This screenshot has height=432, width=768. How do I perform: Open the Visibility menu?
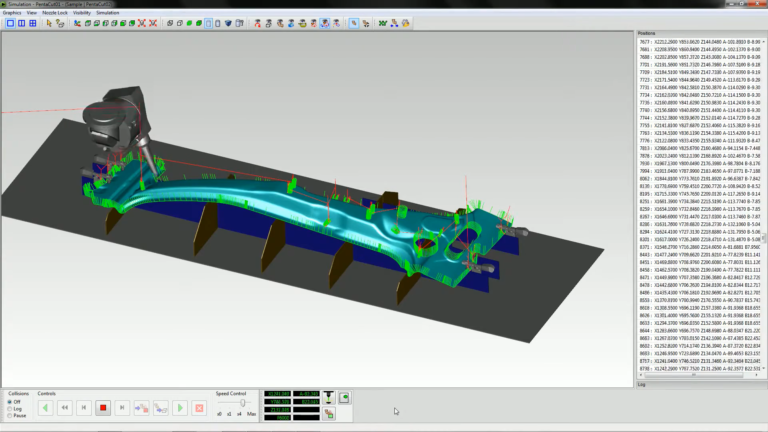(x=82, y=13)
